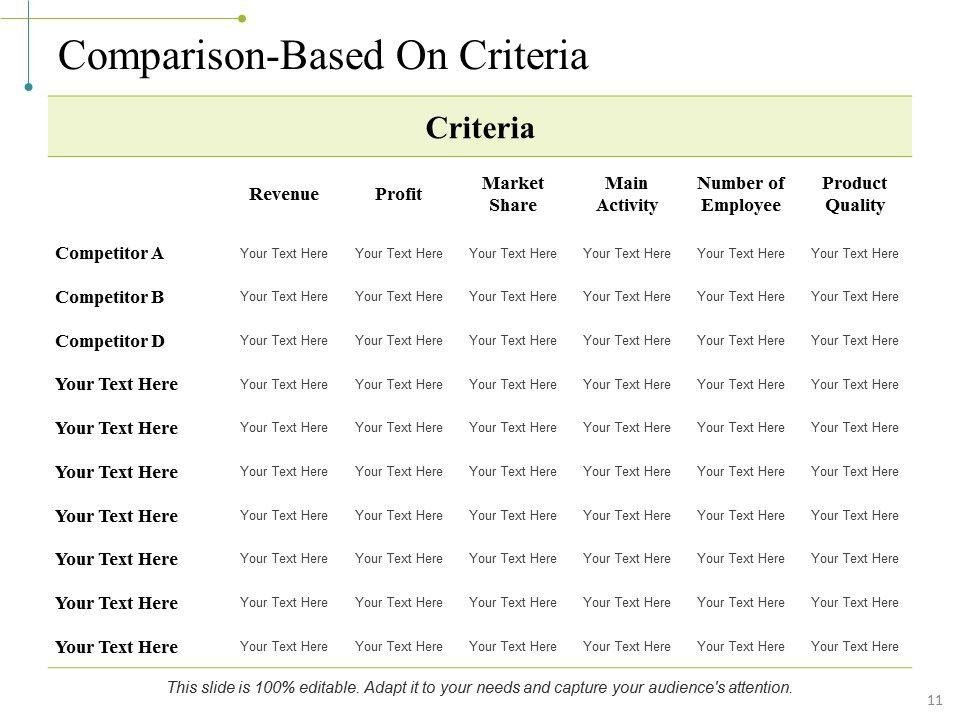
Task: Click Competitor D's Number of Employee cell
Action: pyautogui.click(x=741, y=341)
